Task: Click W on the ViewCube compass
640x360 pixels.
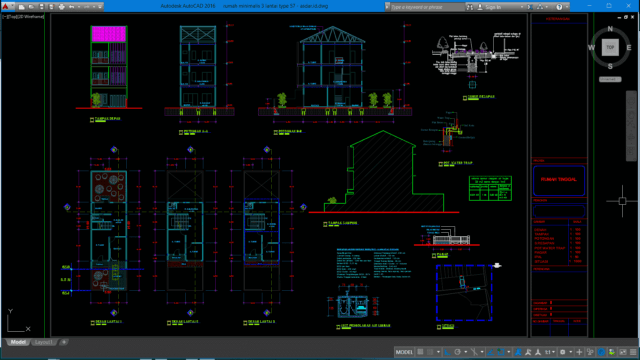Action: [591, 48]
